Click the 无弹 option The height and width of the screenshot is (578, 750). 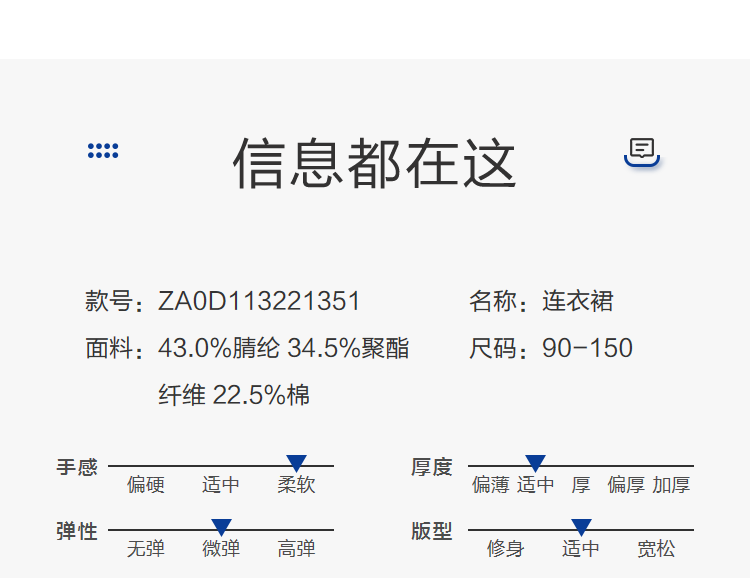click(146, 549)
